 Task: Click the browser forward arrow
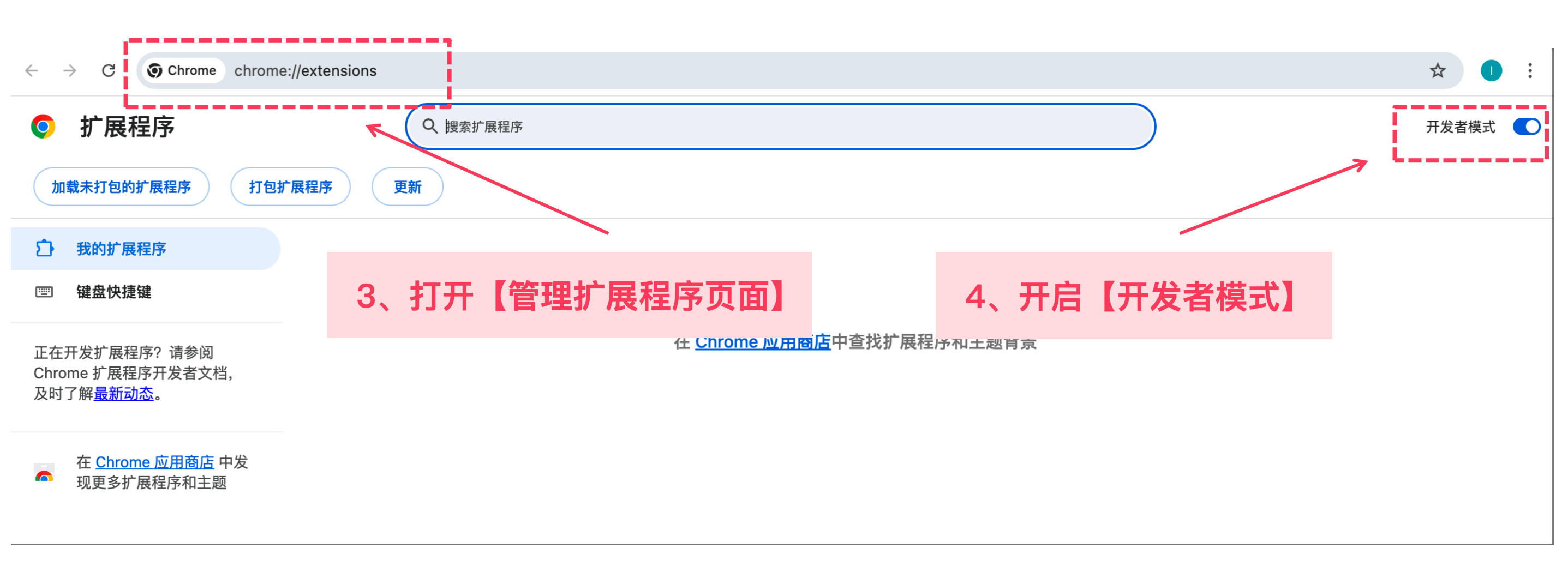tap(70, 70)
